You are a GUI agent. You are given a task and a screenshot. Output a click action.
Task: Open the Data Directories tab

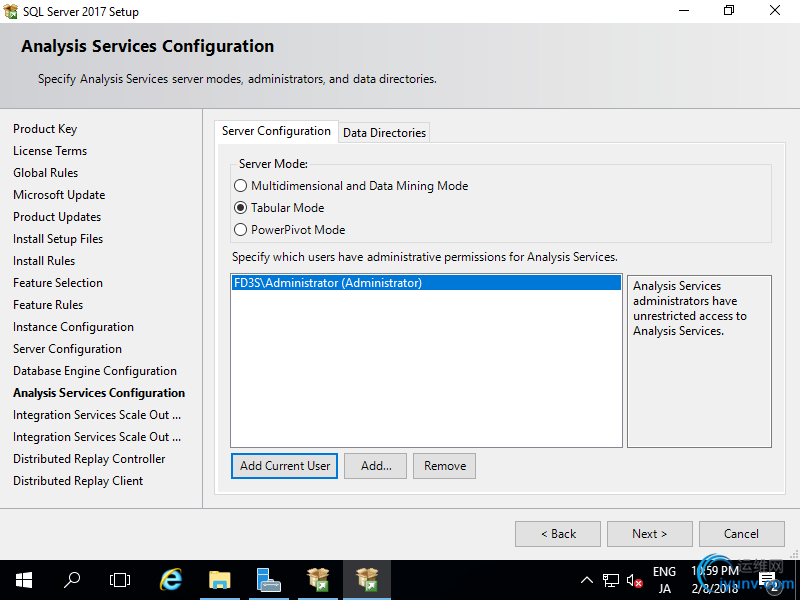tap(384, 133)
